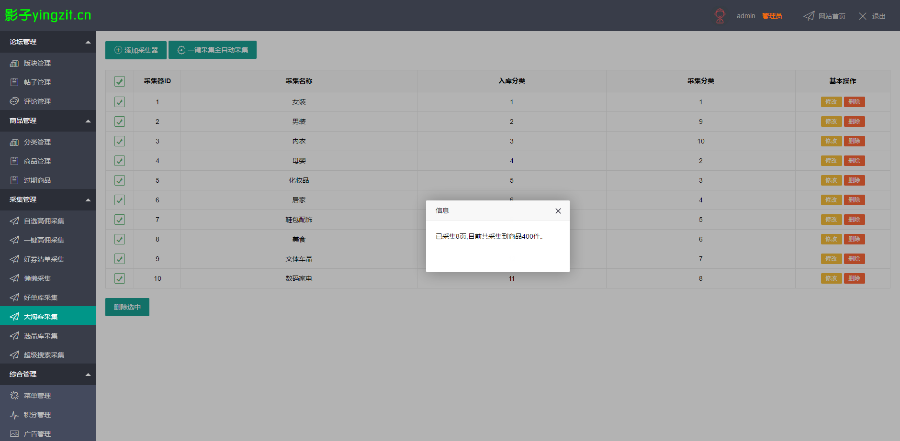
Task: Click the admin username text
Action: pyautogui.click(x=746, y=16)
